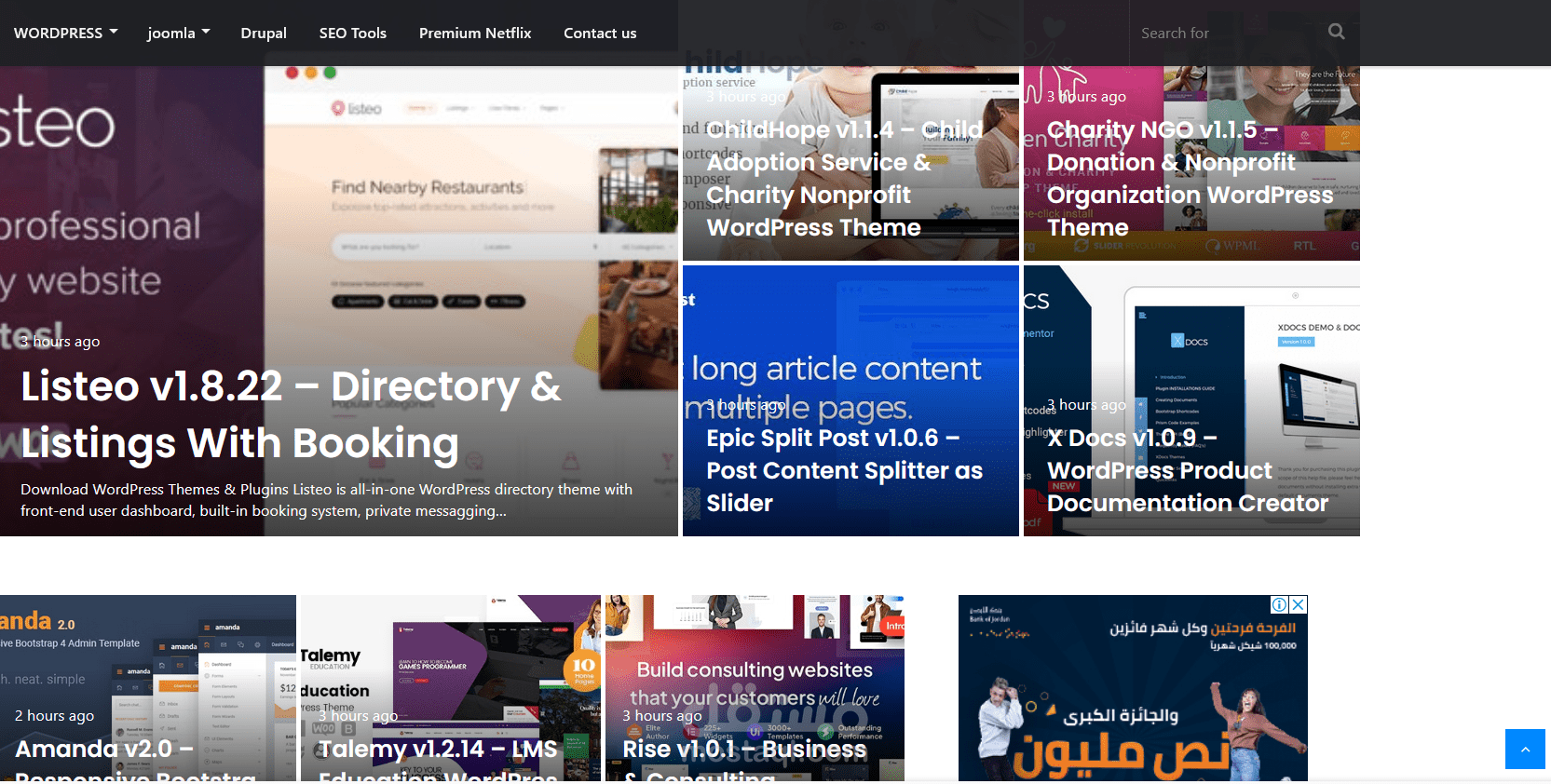Image resolution: width=1551 pixels, height=784 pixels.
Task: Open Epic Split Post v1.0.6 article
Action: click(844, 470)
